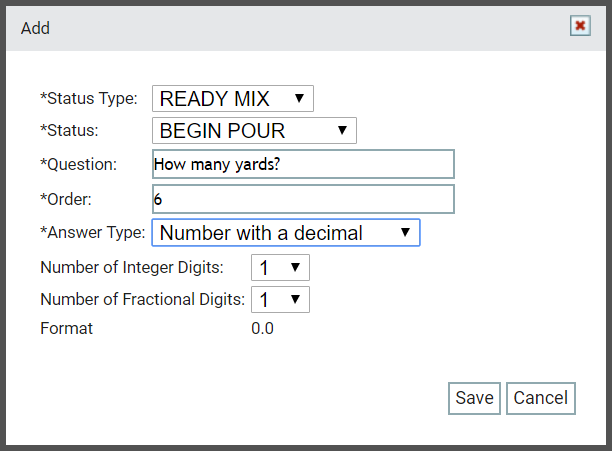Close the Add dialog with red X
The height and width of the screenshot is (451, 612).
[580, 26]
